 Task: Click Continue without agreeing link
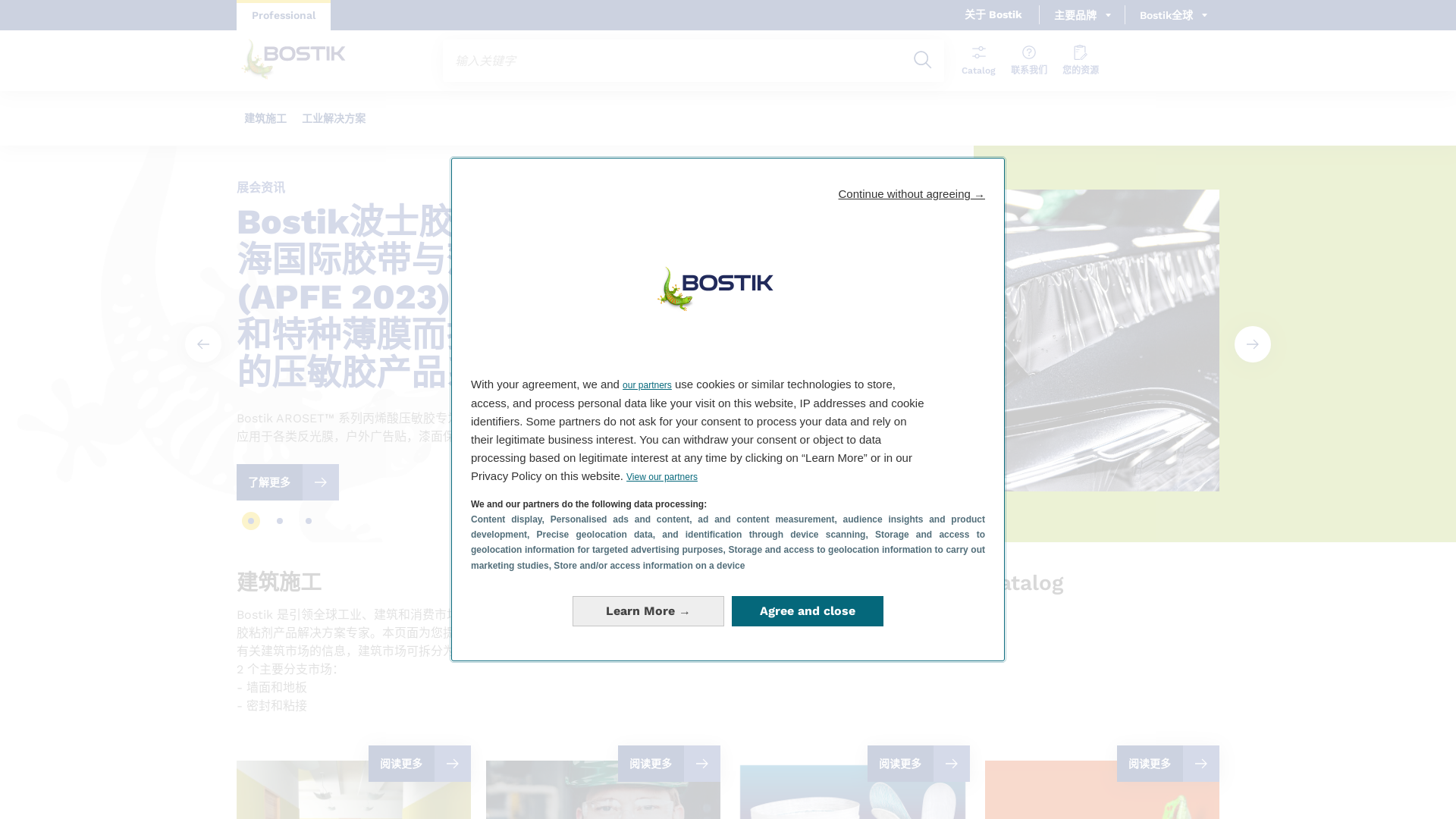pos(912,194)
